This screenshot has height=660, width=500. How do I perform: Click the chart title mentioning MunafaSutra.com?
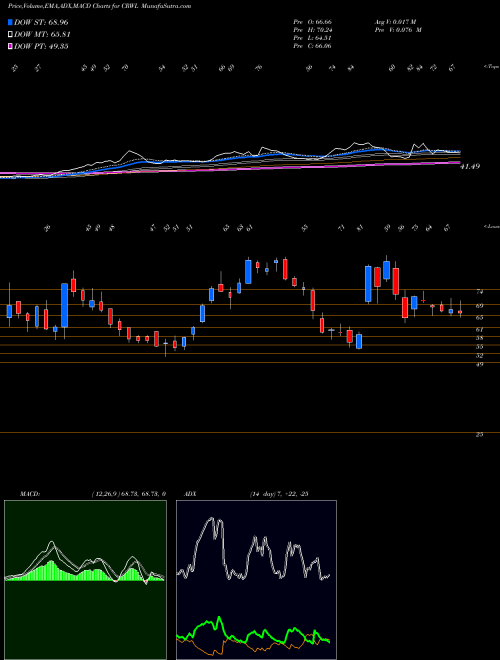coord(99,6)
